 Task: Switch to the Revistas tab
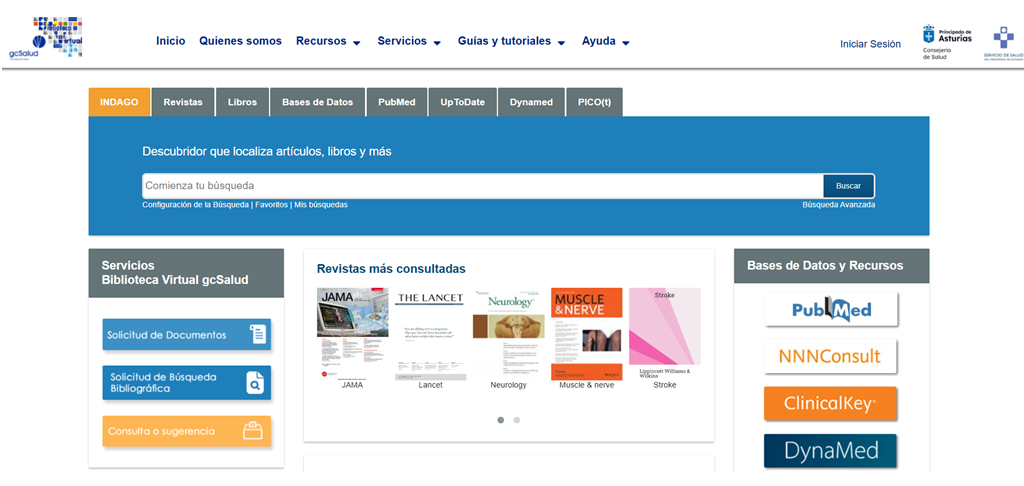(x=183, y=102)
